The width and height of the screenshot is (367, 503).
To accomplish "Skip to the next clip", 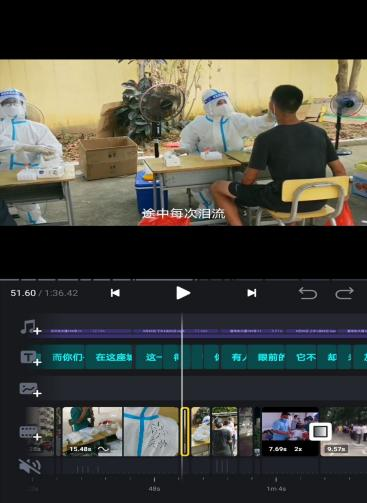I will pyautogui.click(x=252, y=293).
